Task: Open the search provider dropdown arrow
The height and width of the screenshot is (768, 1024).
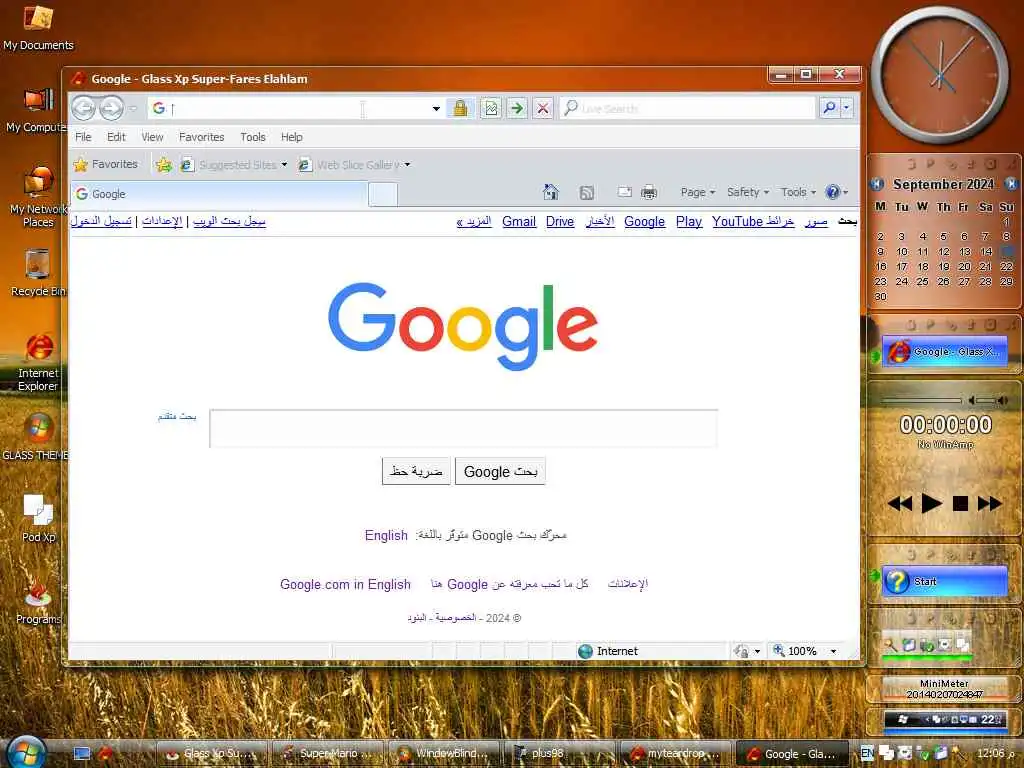Action: 846,107
